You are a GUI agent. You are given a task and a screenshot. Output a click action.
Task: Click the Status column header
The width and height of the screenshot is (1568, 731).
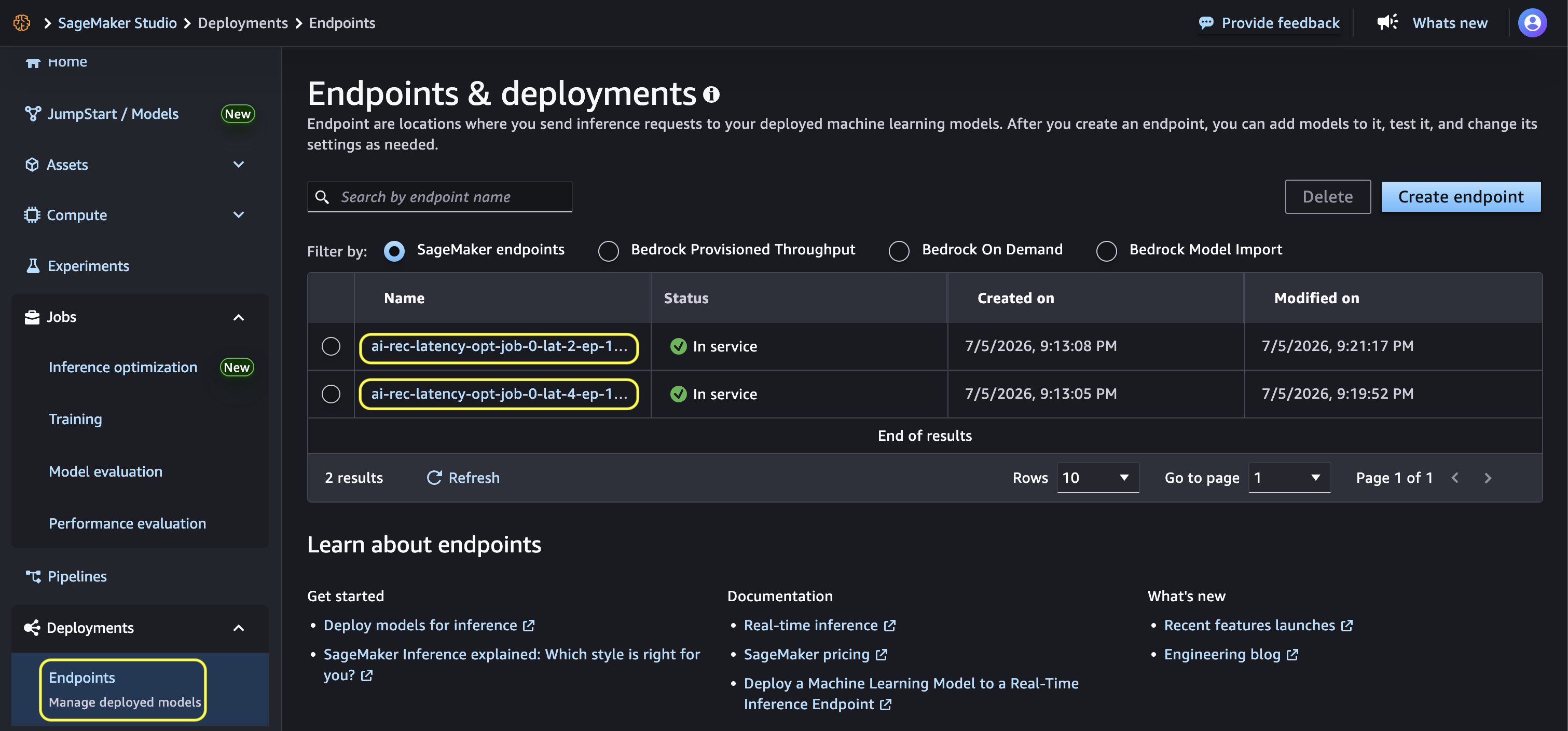(x=686, y=298)
